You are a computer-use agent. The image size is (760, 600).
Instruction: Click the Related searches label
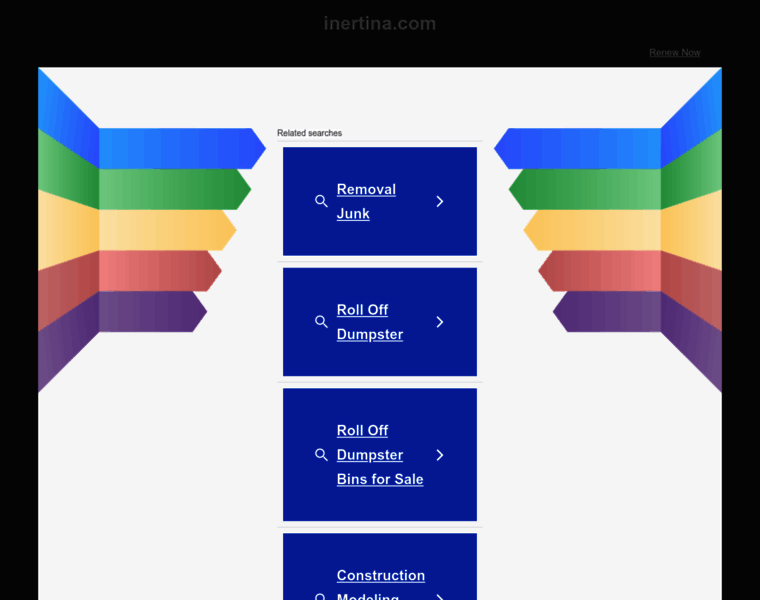[x=309, y=133]
